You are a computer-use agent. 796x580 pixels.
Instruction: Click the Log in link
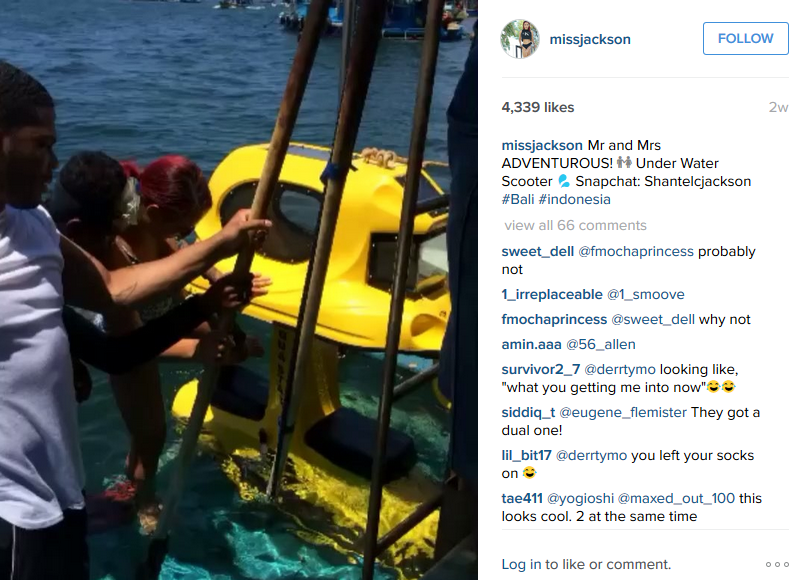click(521, 564)
